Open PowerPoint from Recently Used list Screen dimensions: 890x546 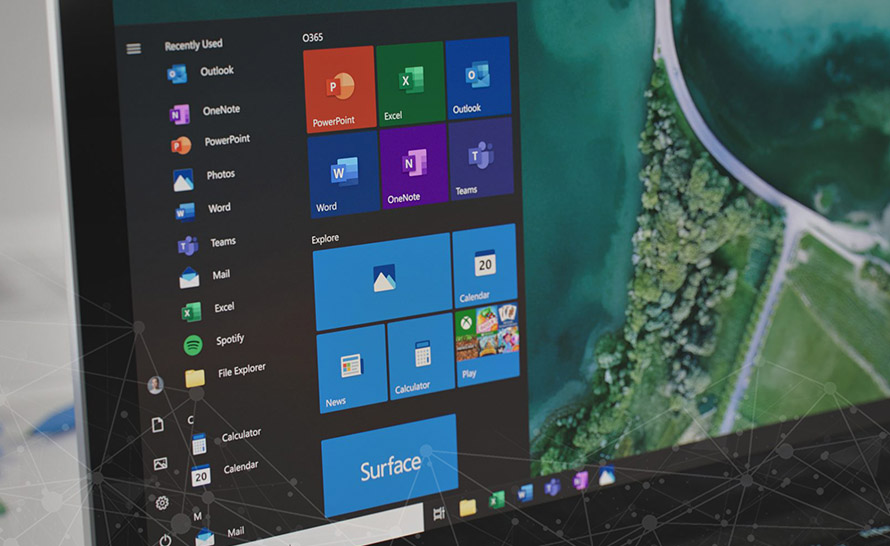pos(210,142)
